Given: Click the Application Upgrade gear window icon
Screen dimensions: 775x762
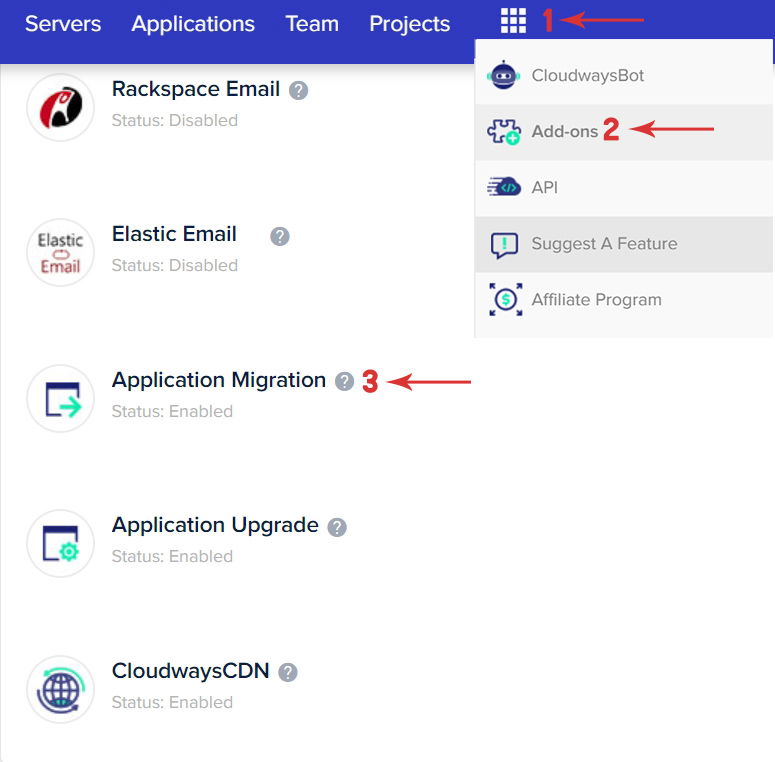Looking at the screenshot, I should click(x=60, y=543).
